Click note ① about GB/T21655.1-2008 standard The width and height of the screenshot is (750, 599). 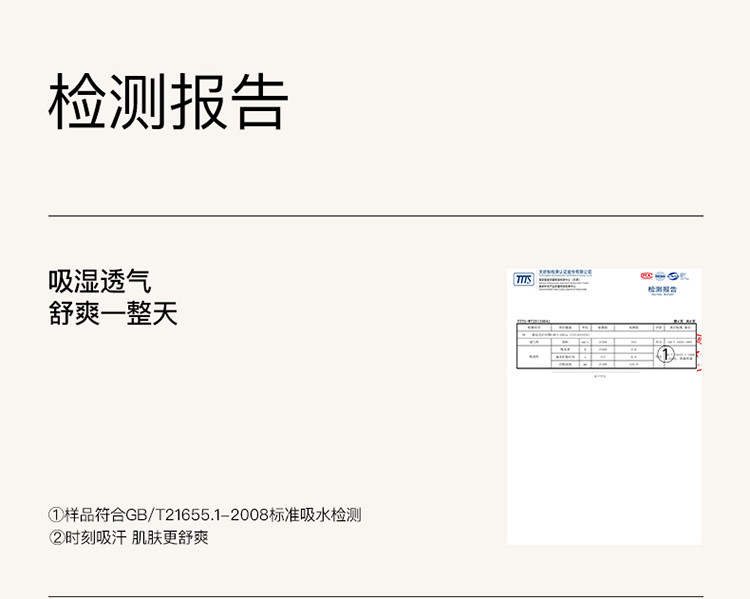click(x=205, y=515)
